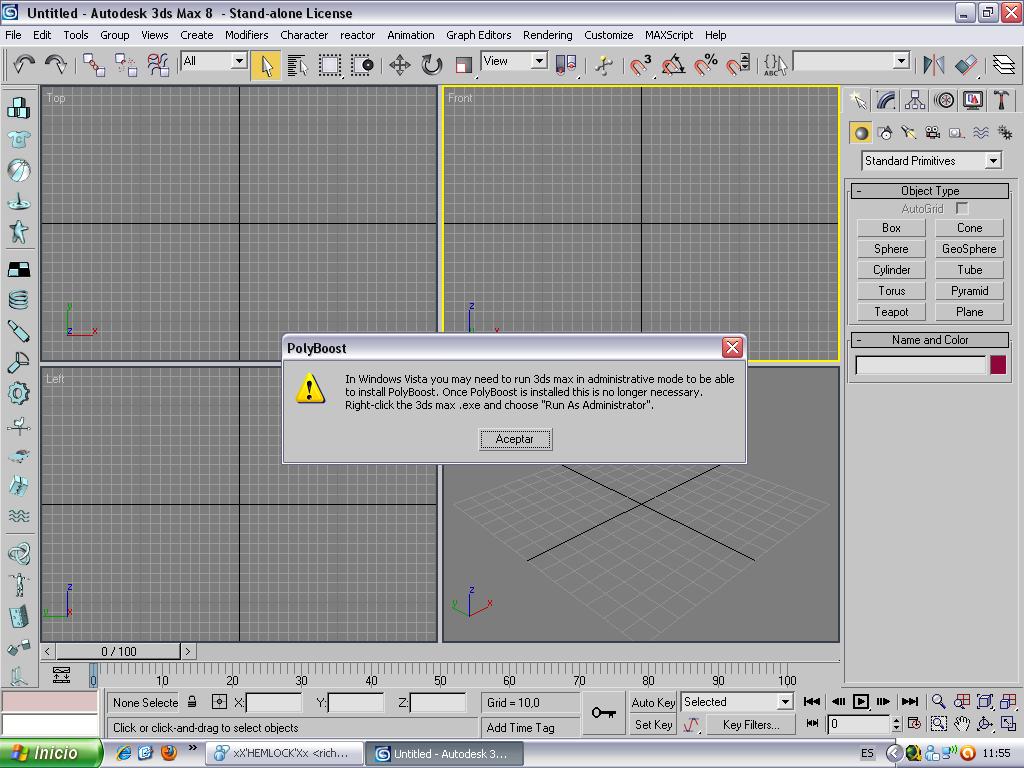Open the reactor menu

(x=357, y=35)
